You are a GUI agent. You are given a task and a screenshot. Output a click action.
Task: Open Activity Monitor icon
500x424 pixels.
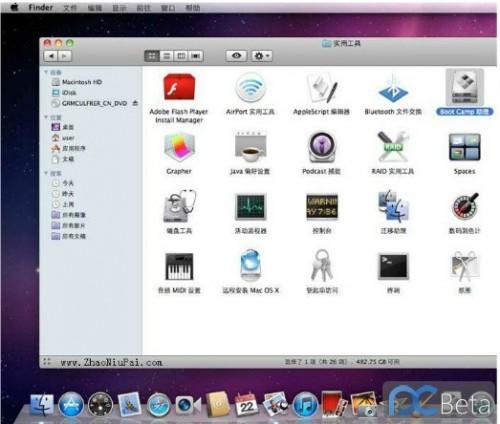250,207
